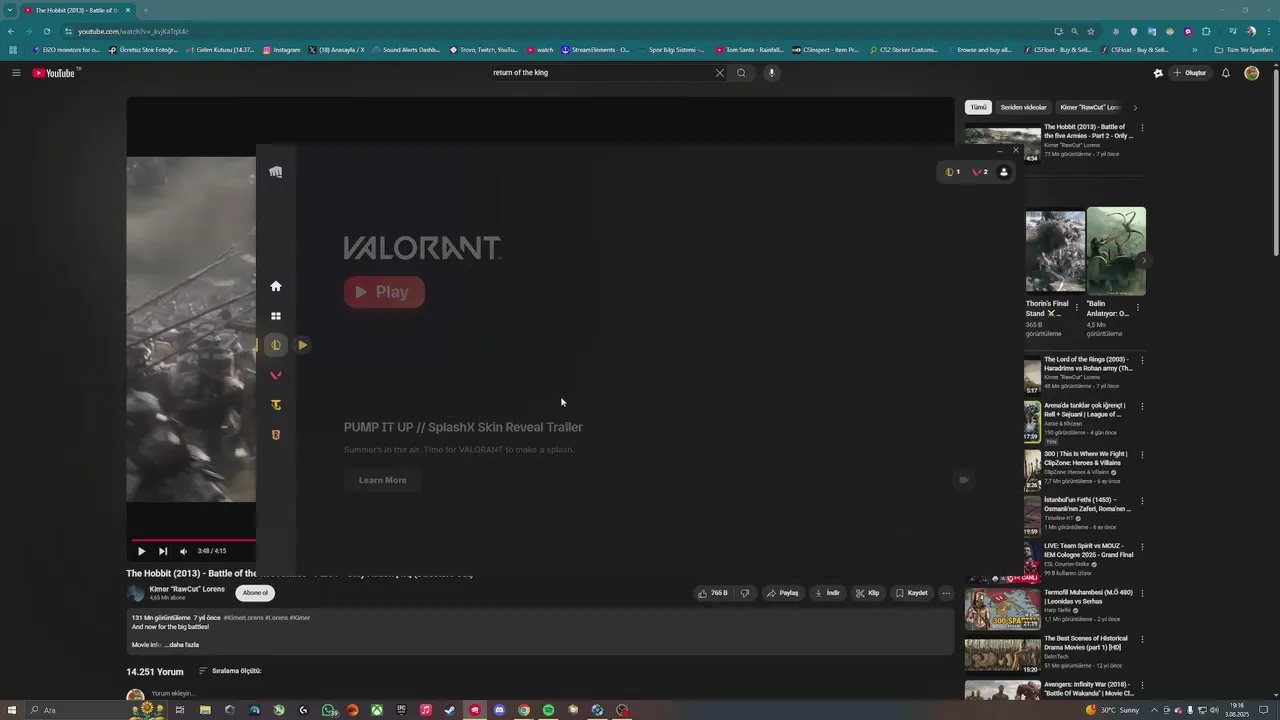Mute the video player volume
The height and width of the screenshot is (720, 1280).
(183, 551)
